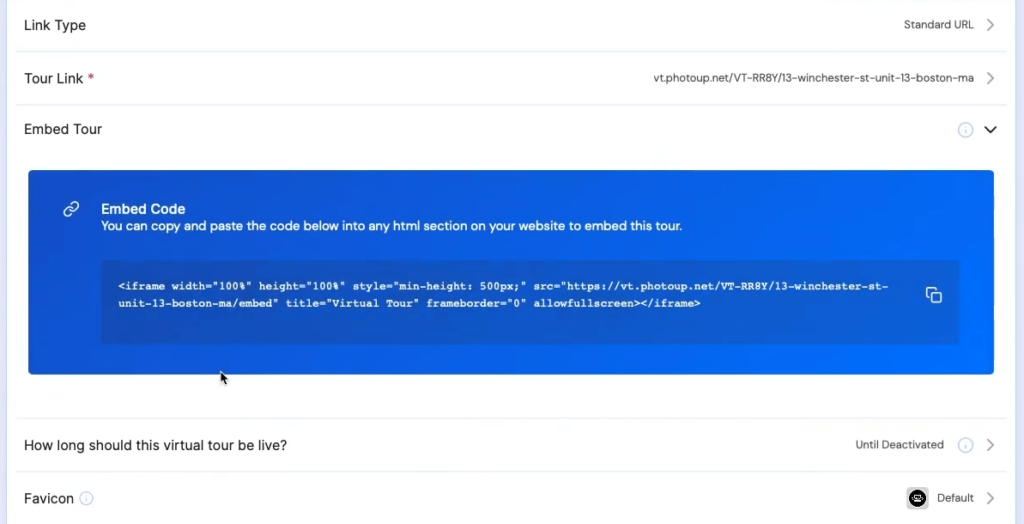Click the vt.photoup.net tour link URL
The width and height of the screenshot is (1024, 524).
813,78
